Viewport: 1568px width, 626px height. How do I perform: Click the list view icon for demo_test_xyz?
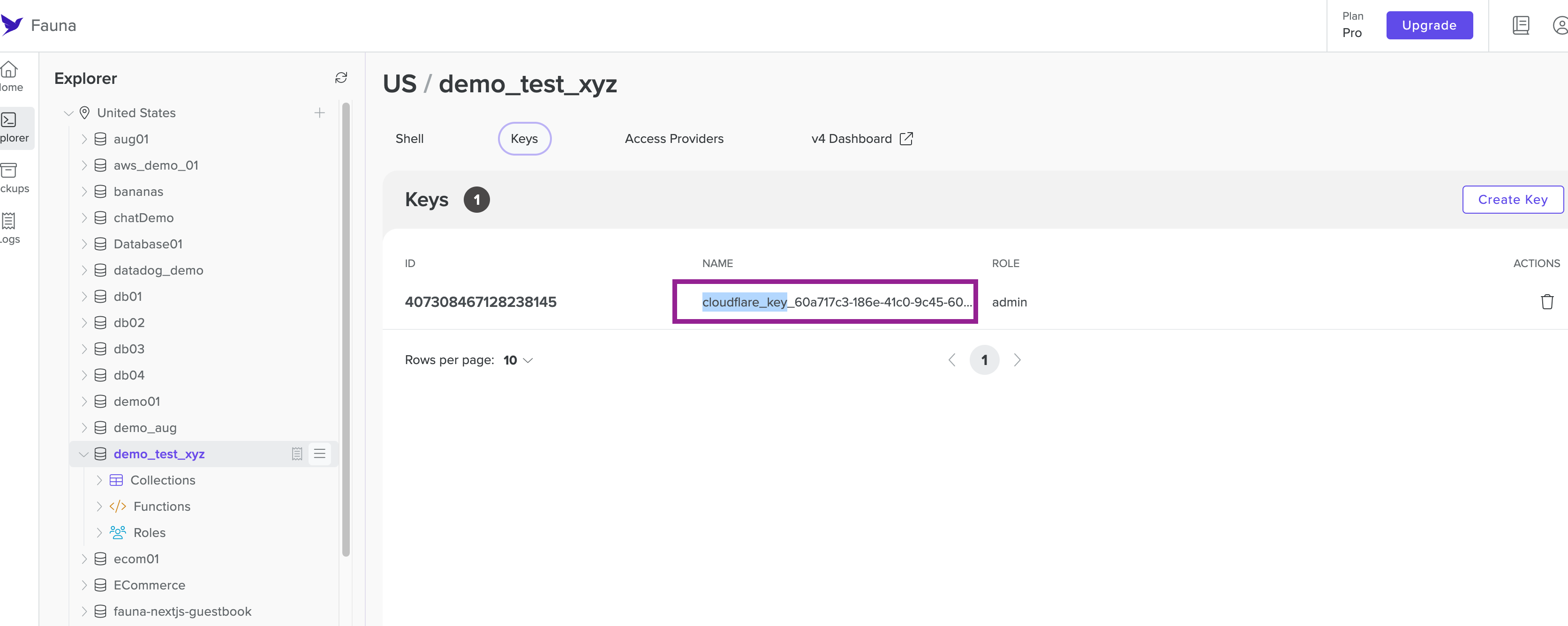(x=320, y=453)
